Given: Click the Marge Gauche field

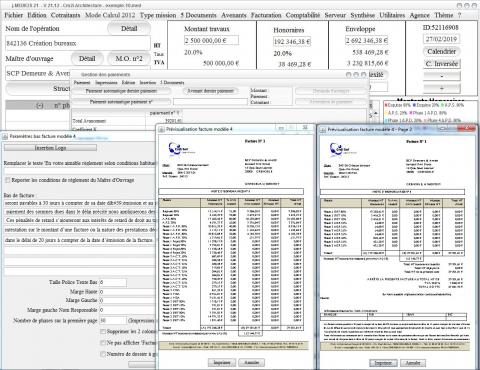Looking at the screenshot, I should (x=128, y=300).
